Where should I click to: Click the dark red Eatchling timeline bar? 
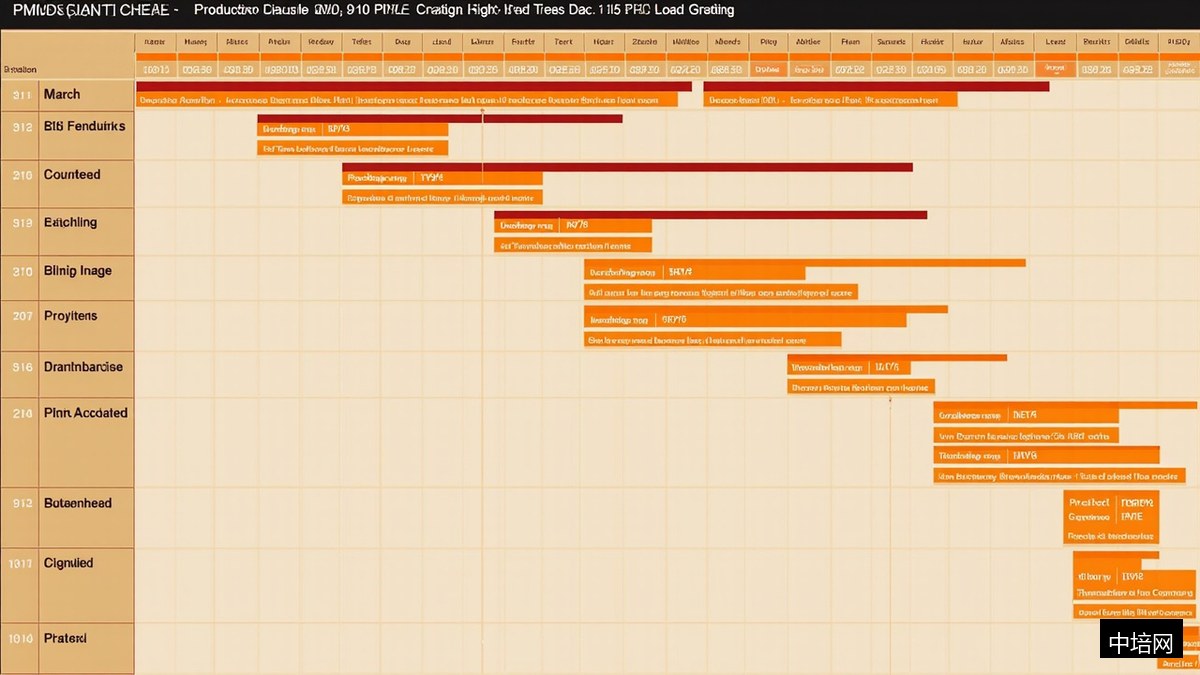[710, 215]
